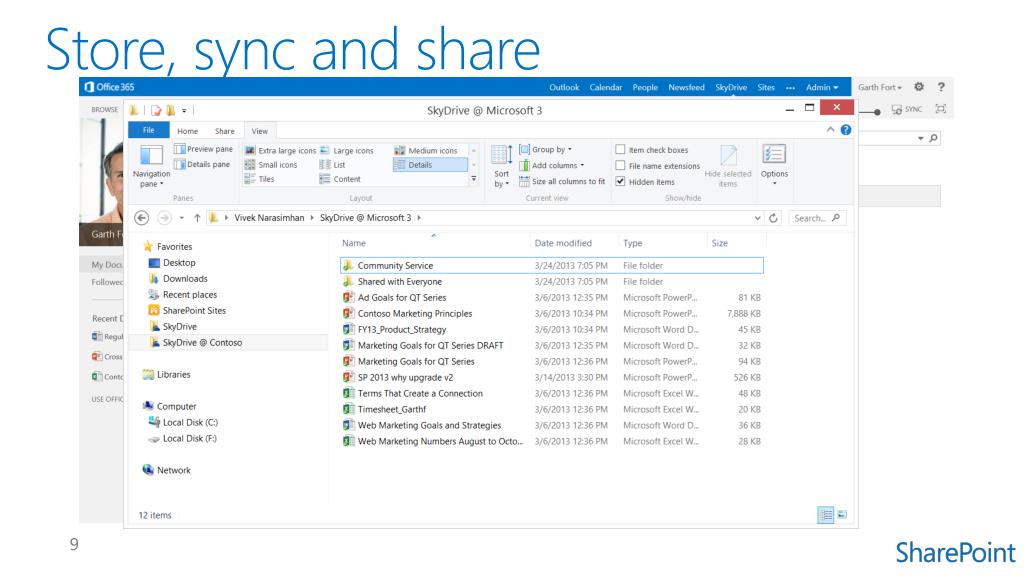Go up one folder level
Viewport: 1024px width, 576px height.
197,218
